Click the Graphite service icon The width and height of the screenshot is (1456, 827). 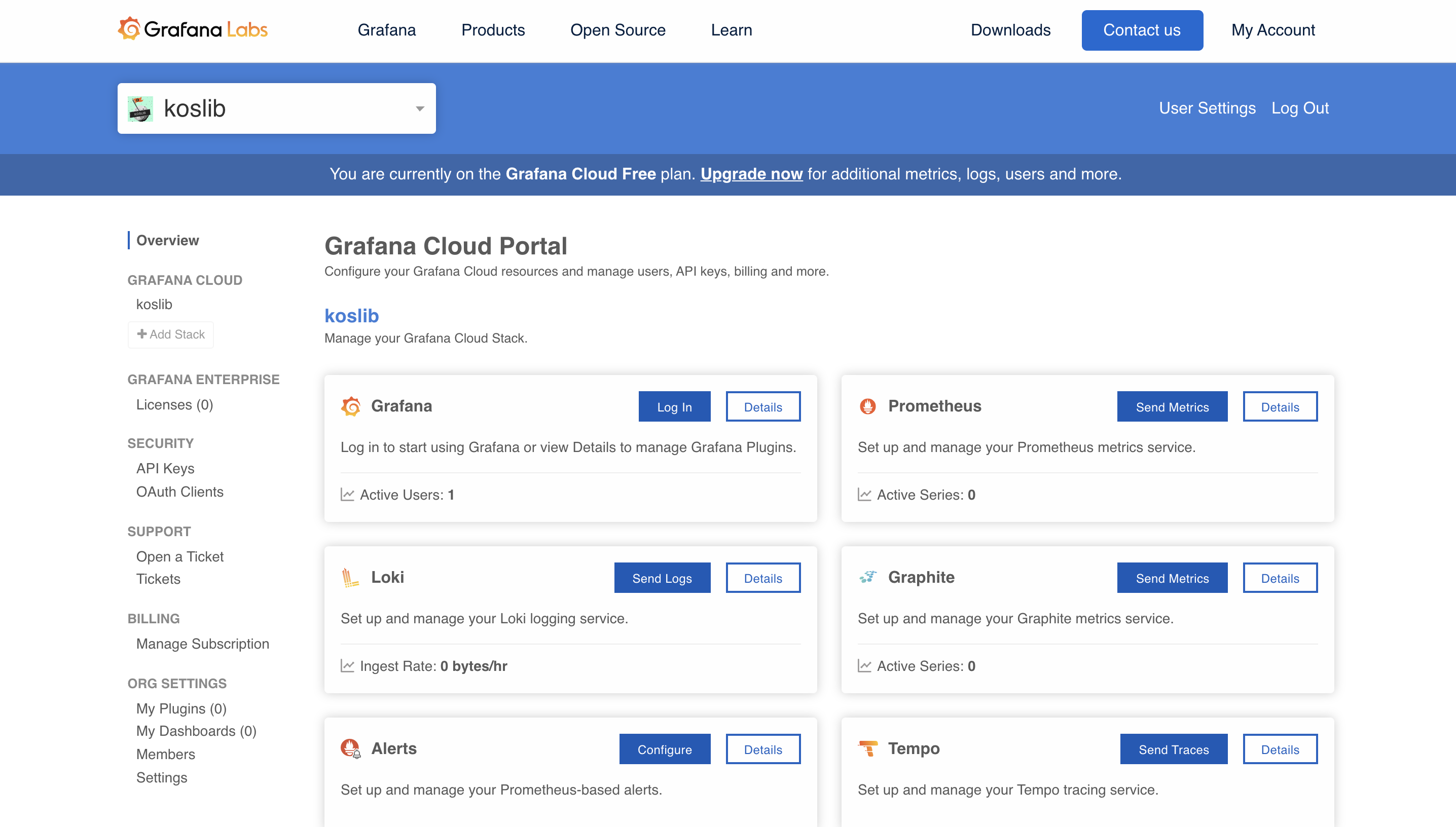(867, 577)
